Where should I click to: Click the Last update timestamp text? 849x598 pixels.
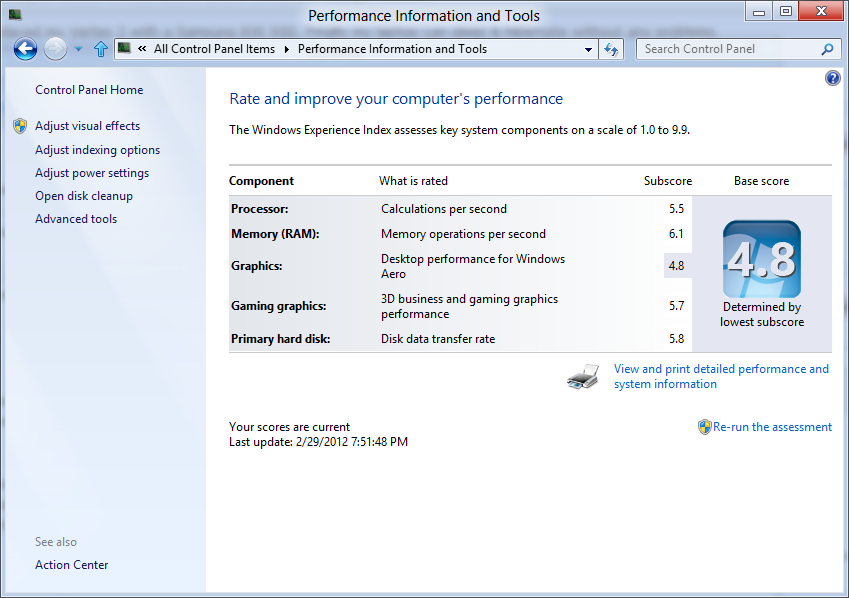(318, 442)
